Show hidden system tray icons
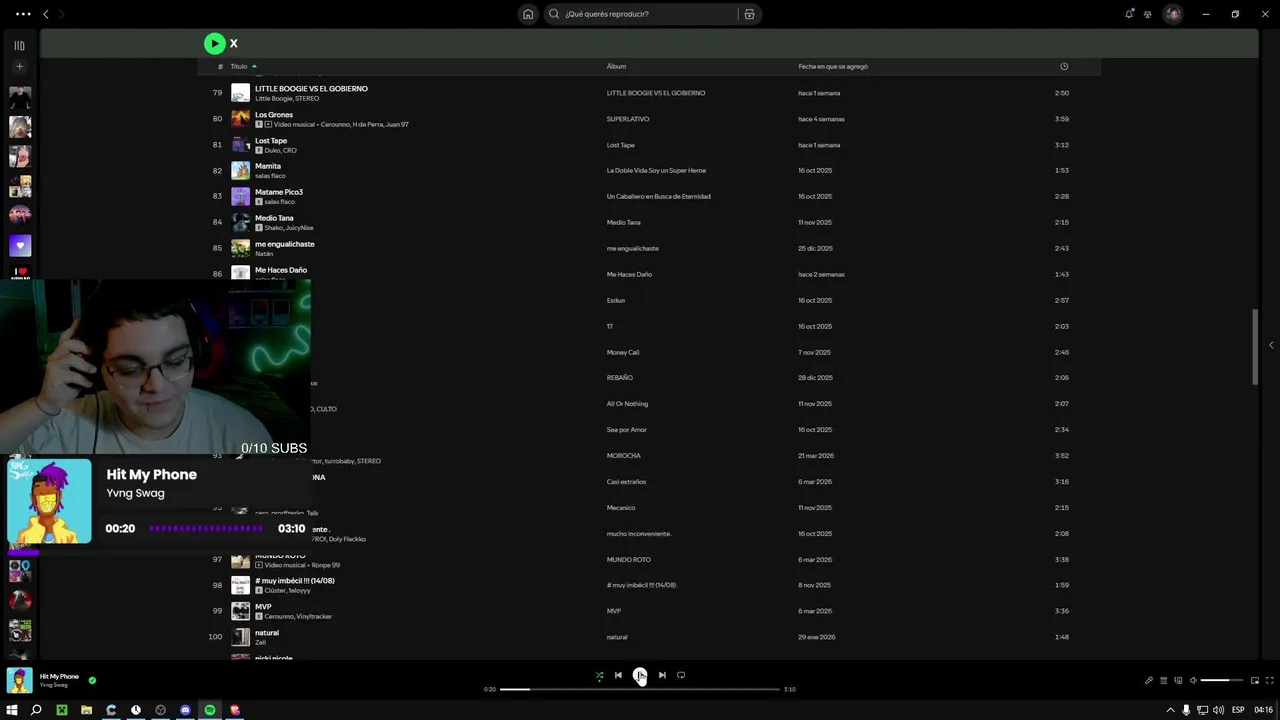This screenshot has width=1280, height=720. (1171, 710)
